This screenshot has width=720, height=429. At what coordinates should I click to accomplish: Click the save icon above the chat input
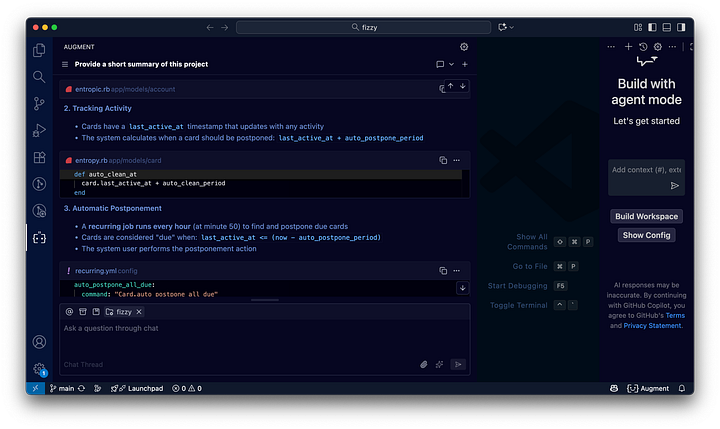coord(96,312)
